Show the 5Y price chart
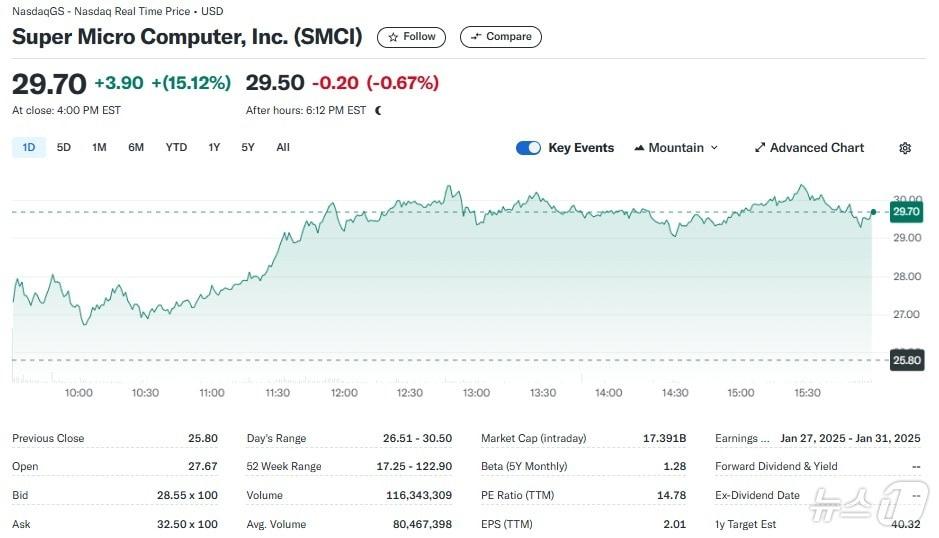The width and height of the screenshot is (939, 538). (x=248, y=147)
